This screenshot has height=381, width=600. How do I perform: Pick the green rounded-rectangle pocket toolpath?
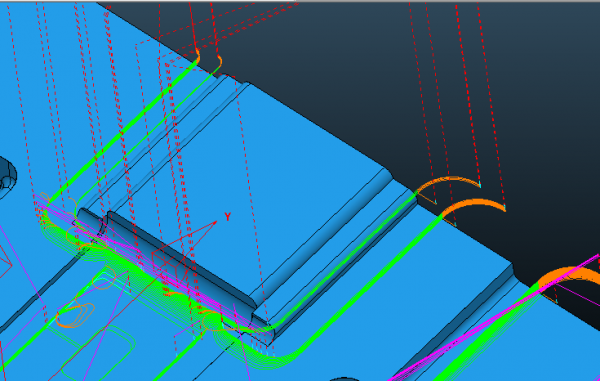click(x=98, y=352)
